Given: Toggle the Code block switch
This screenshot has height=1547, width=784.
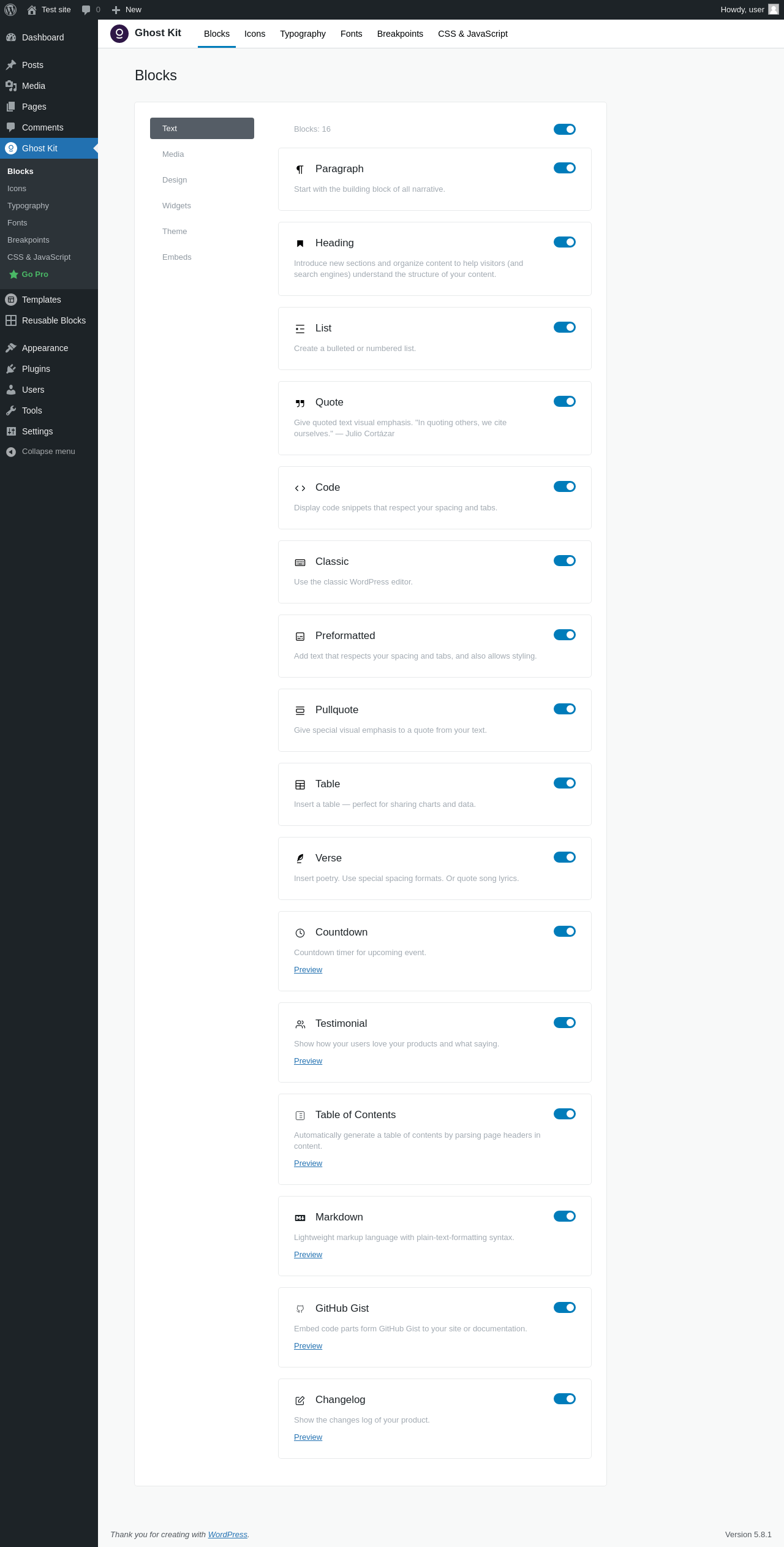Looking at the screenshot, I should pyautogui.click(x=565, y=486).
